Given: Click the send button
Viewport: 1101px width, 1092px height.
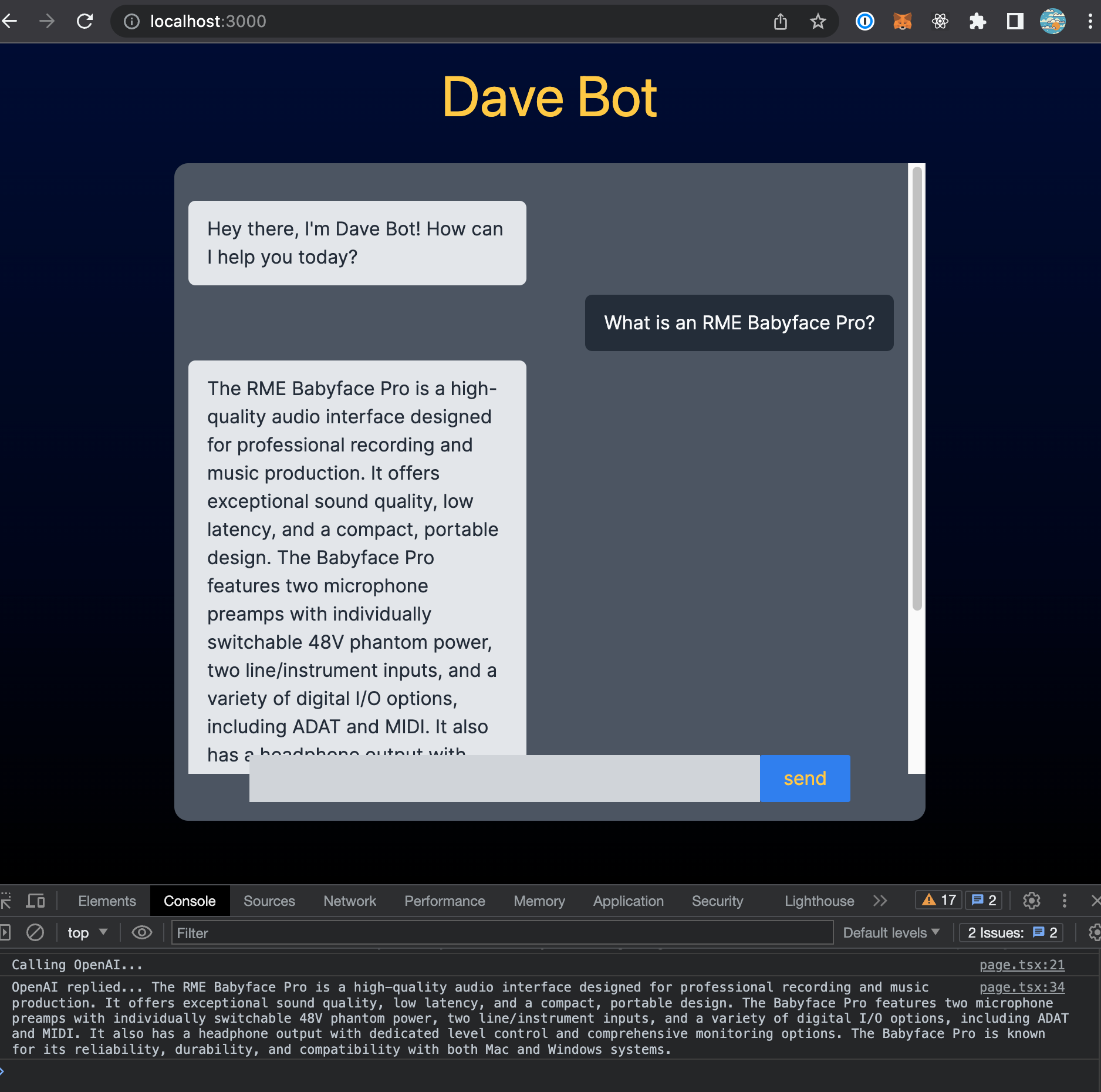Looking at the screenshot, I should pos(805,778).
